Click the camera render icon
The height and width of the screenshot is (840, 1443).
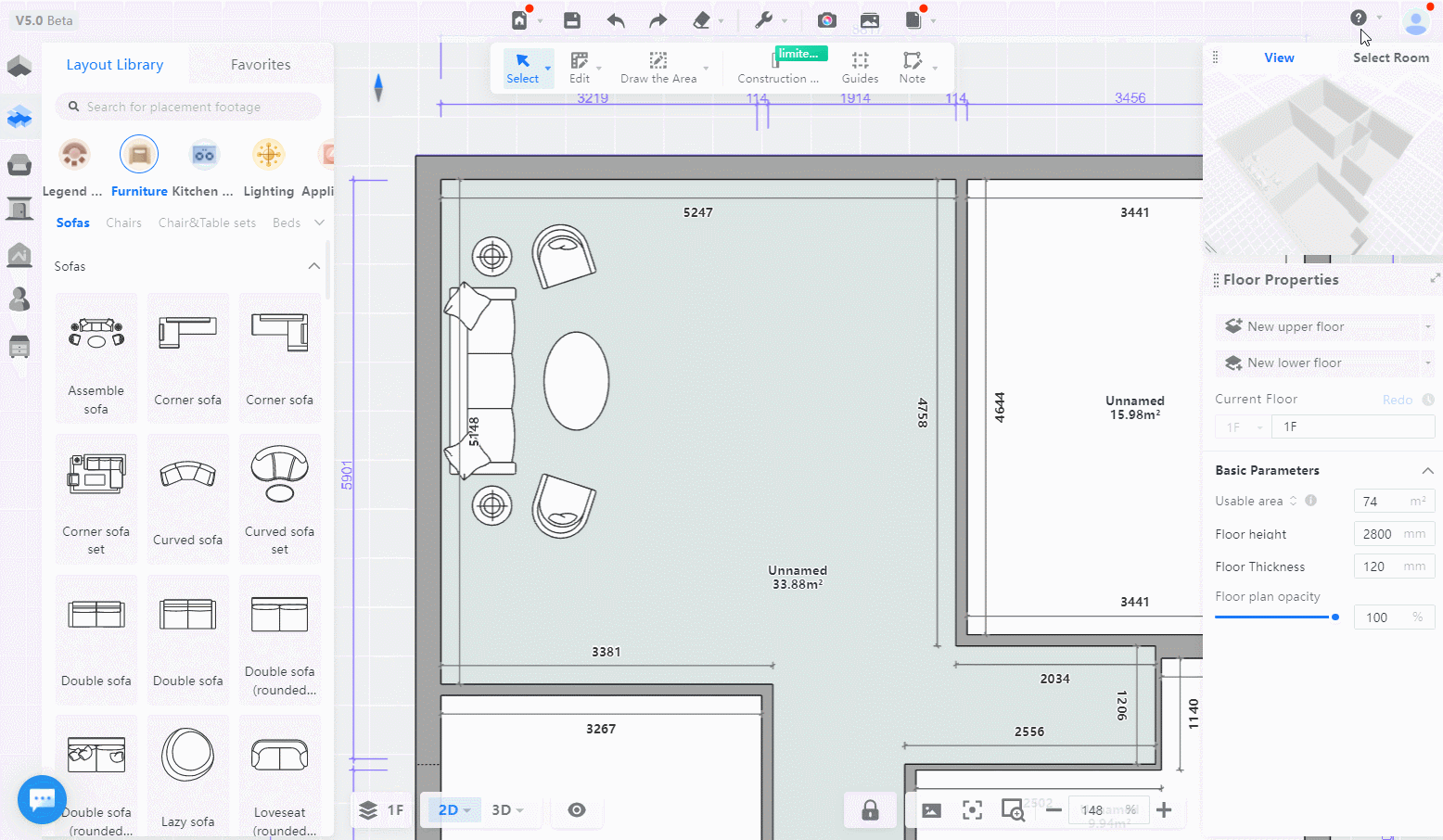coord(827,20)
